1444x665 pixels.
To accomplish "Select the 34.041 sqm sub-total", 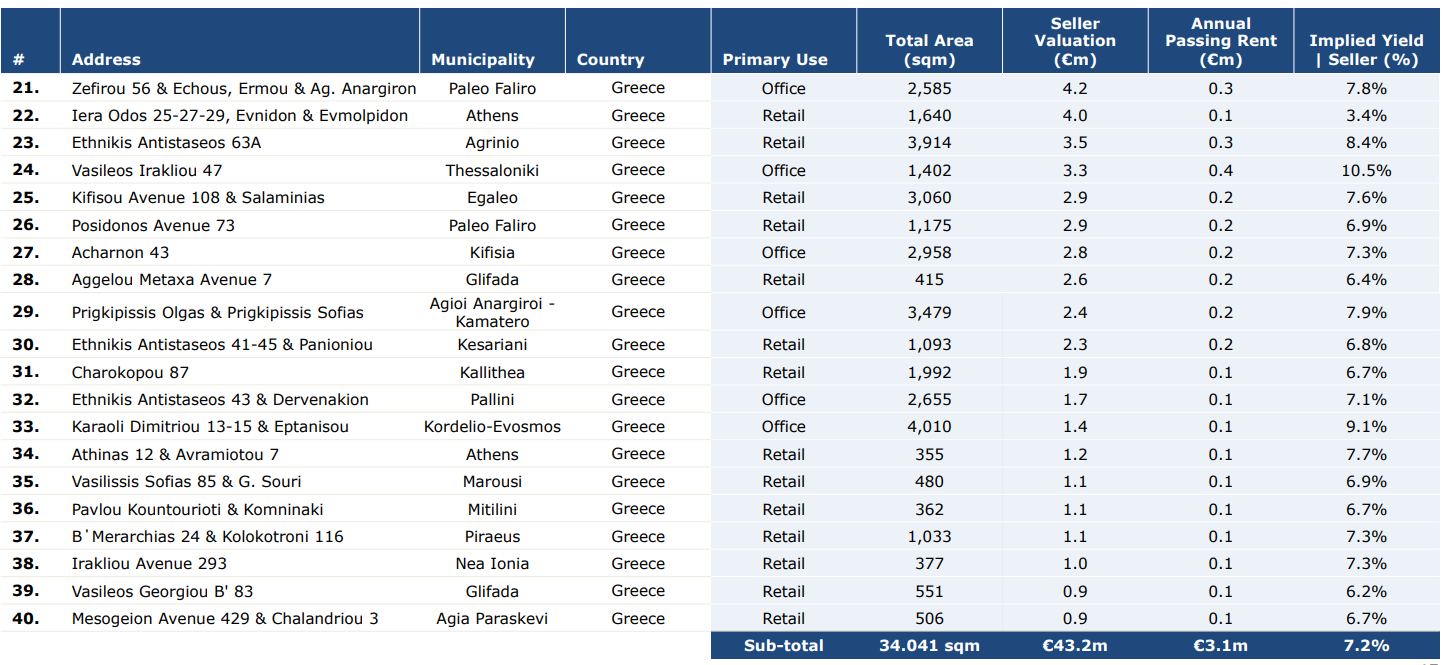I will pos(929,646).
